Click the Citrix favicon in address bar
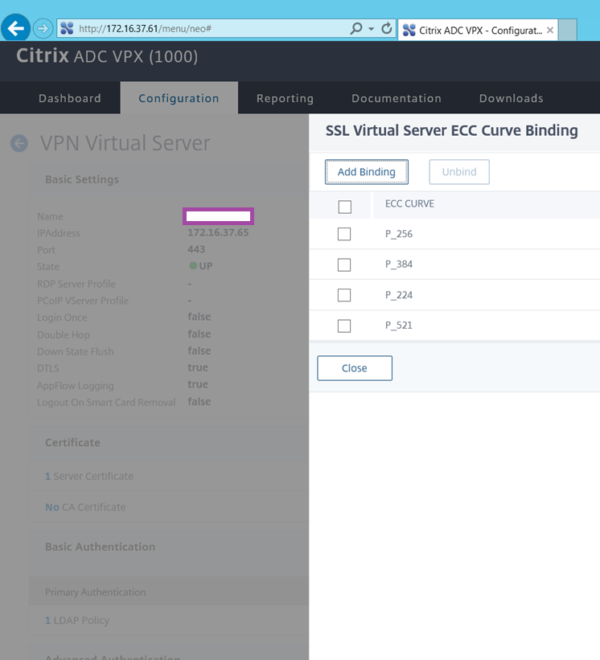 pyautogui.click(x=67, y=29)
